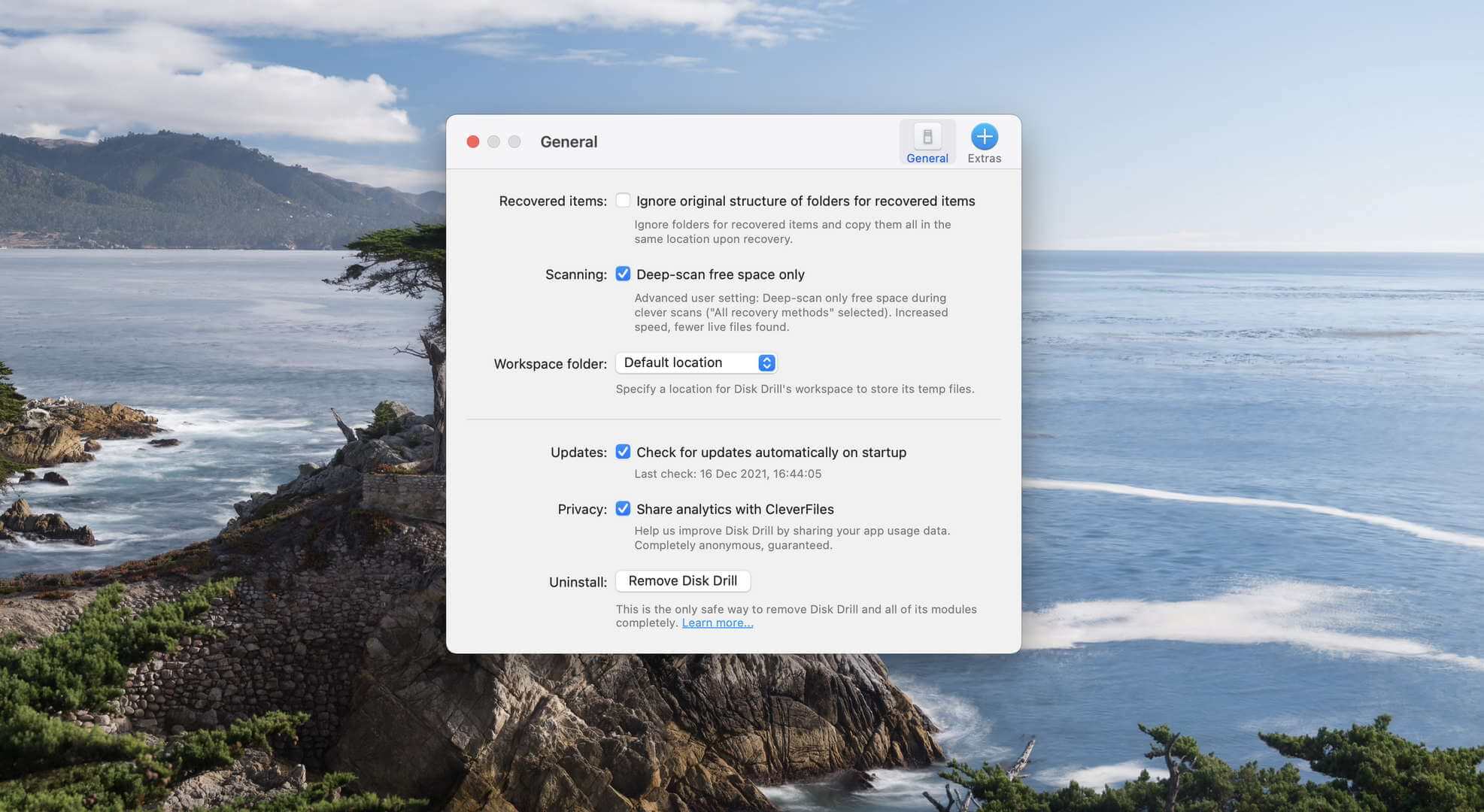Click the maximize traffic light button

pos(514,141)
